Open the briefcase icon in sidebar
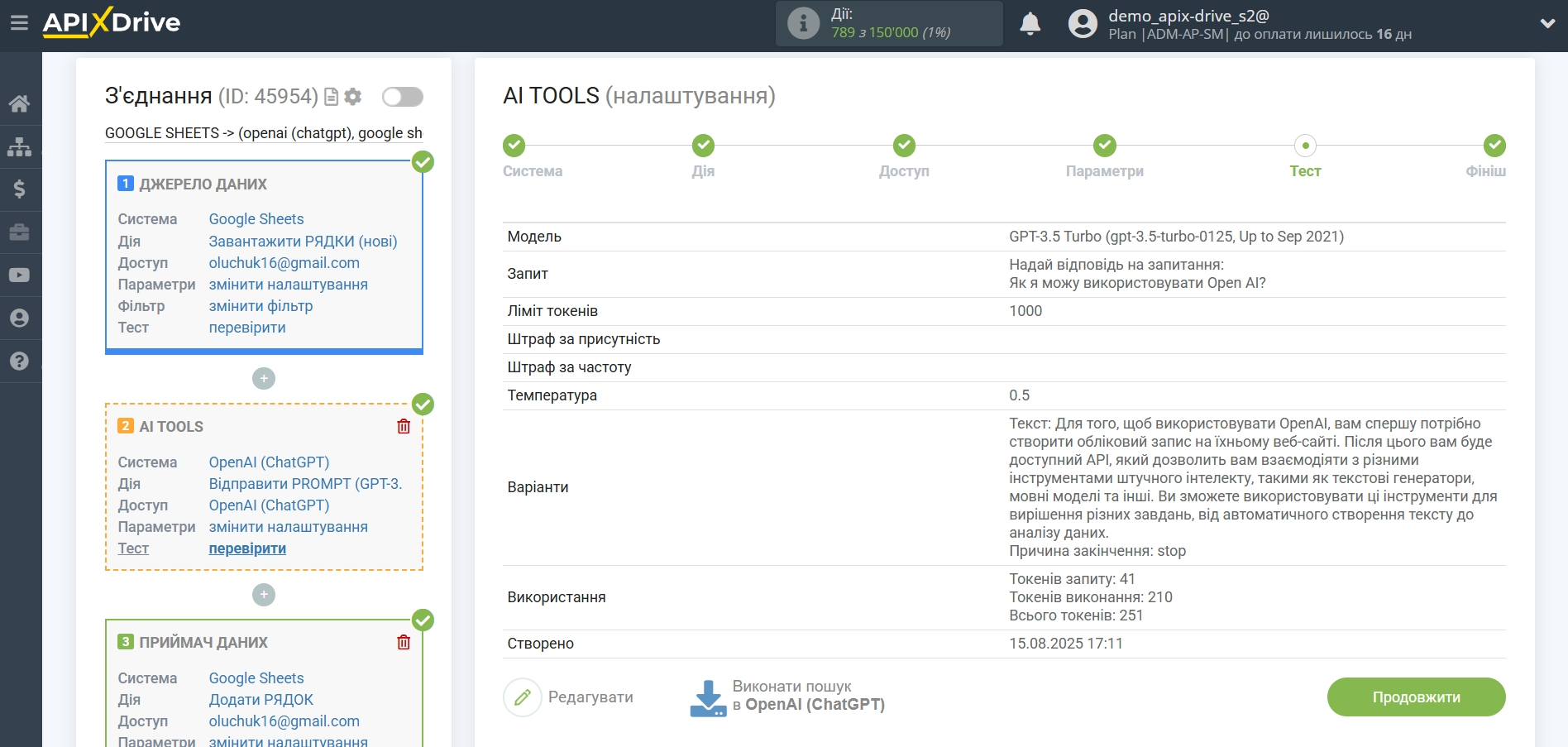This screenshot has height=747, width=1568. 19,232
